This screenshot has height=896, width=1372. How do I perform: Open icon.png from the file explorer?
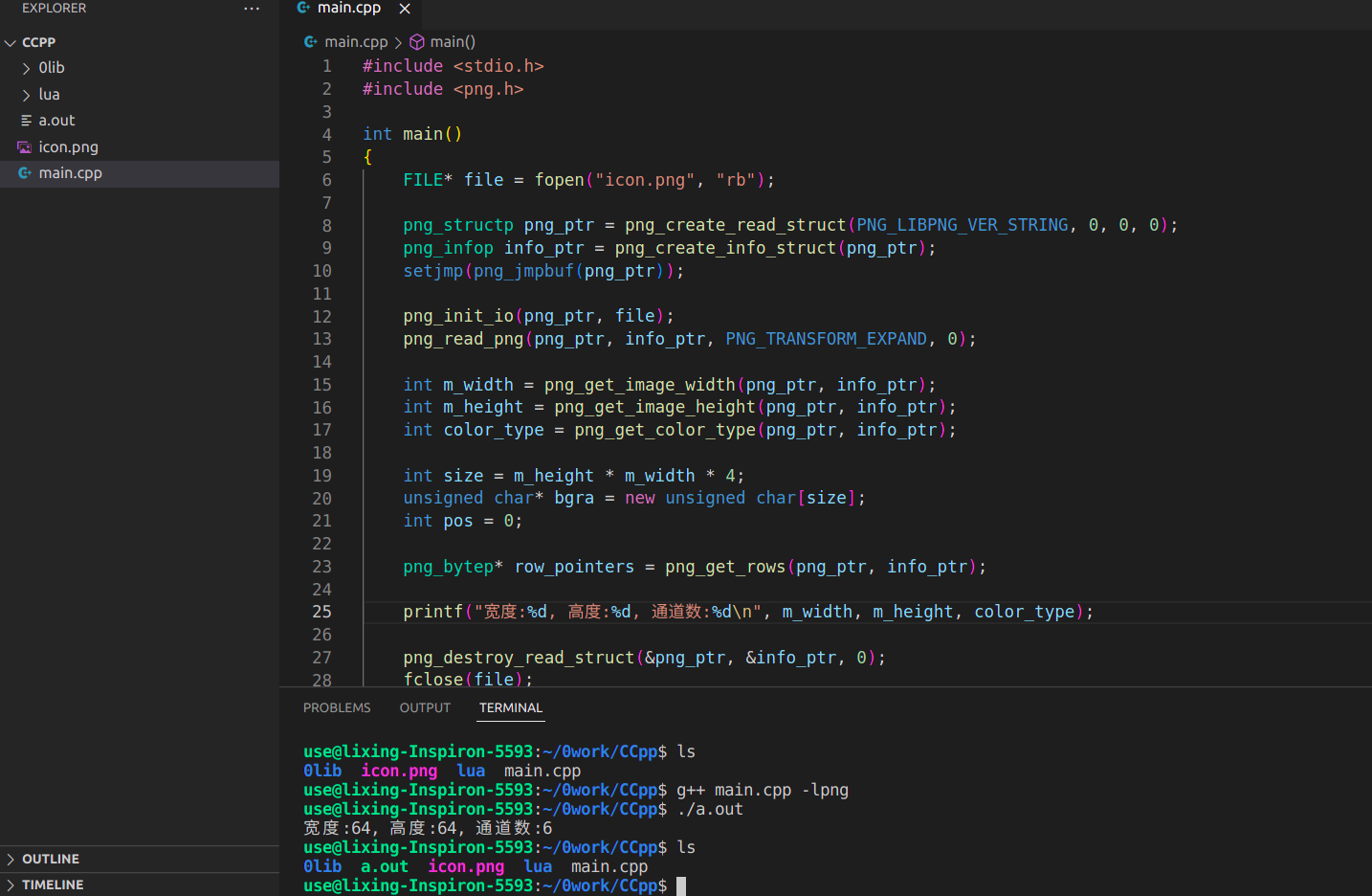click(x=68, y=147)
